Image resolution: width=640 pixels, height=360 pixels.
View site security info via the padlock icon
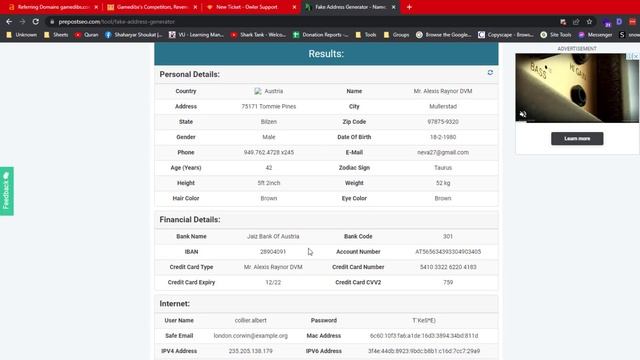click(52, 22)
